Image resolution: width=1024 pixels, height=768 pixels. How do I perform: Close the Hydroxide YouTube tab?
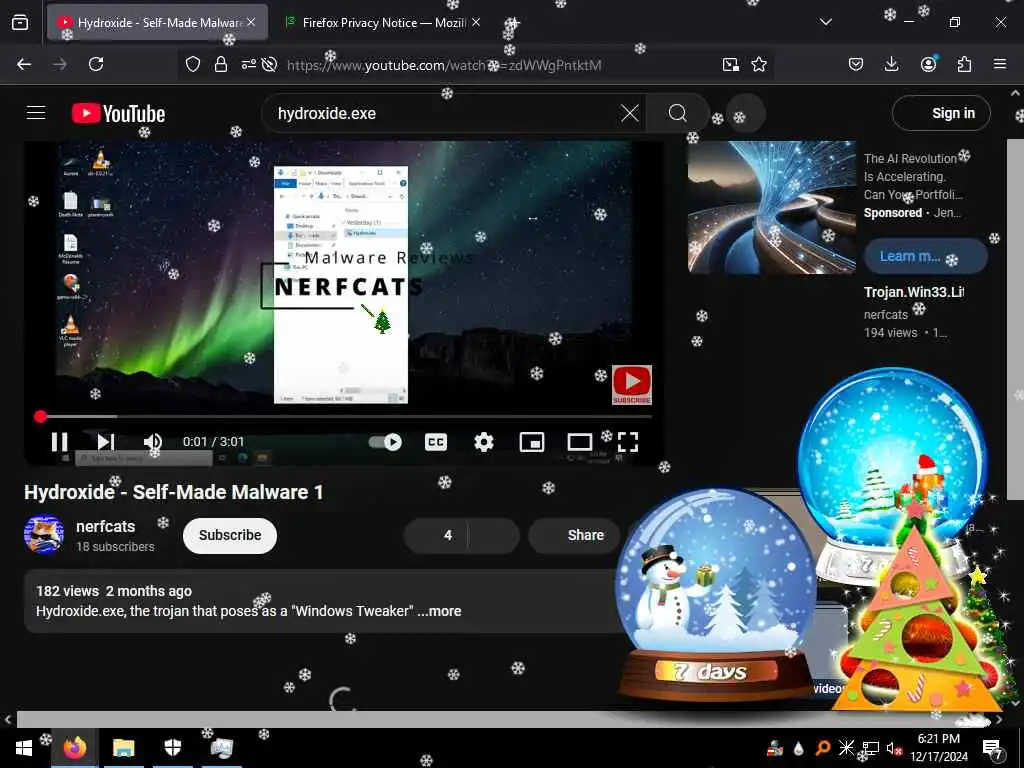[x=251, y=22]
